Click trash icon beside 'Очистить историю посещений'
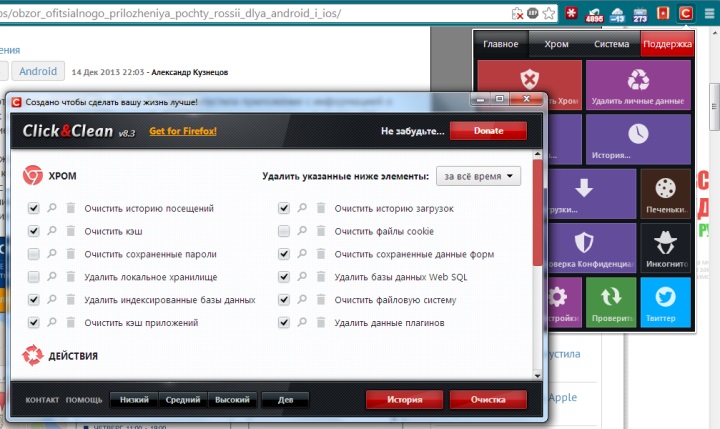 coord(71,208)
